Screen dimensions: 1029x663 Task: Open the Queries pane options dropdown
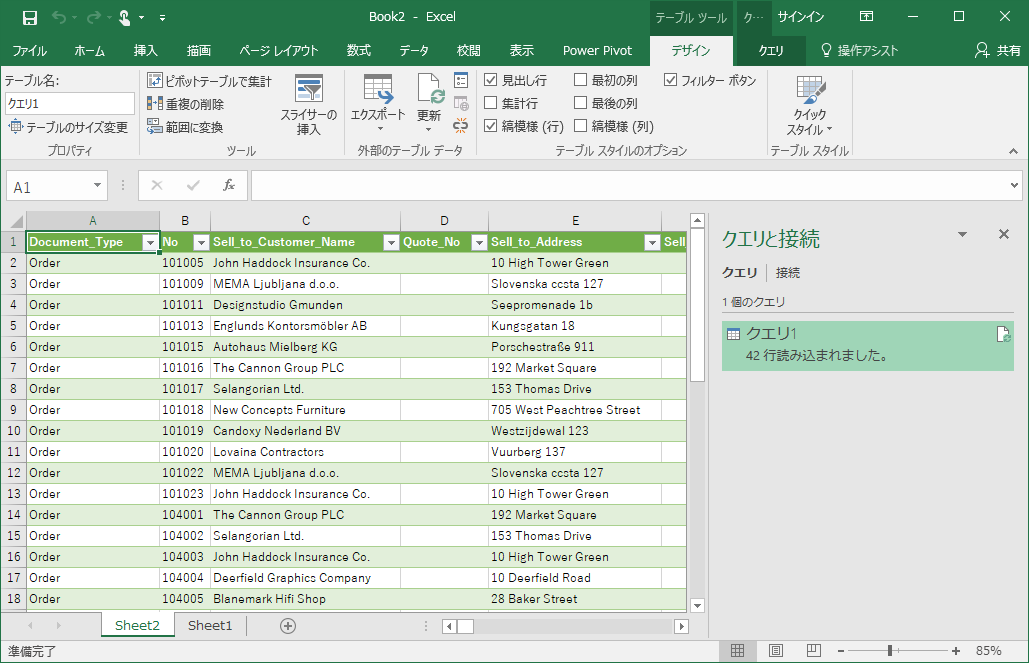962,235
